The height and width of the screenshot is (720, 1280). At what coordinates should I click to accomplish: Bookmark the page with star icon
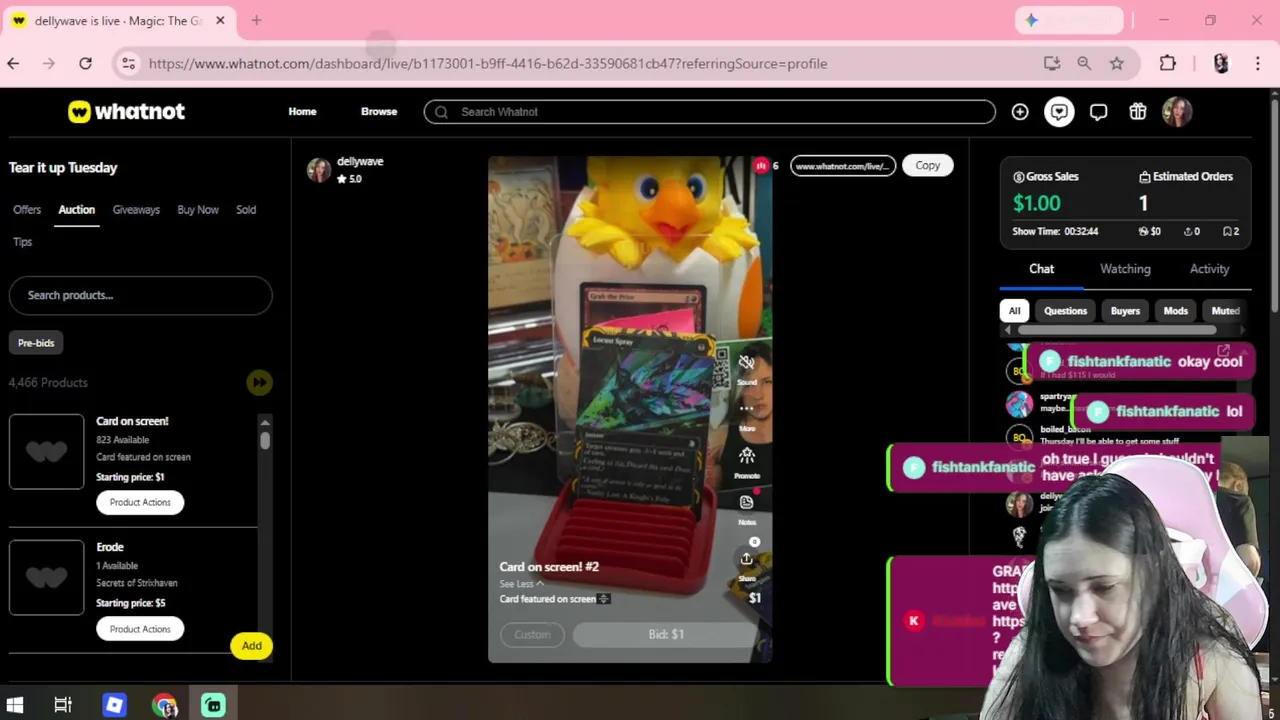1117,64
